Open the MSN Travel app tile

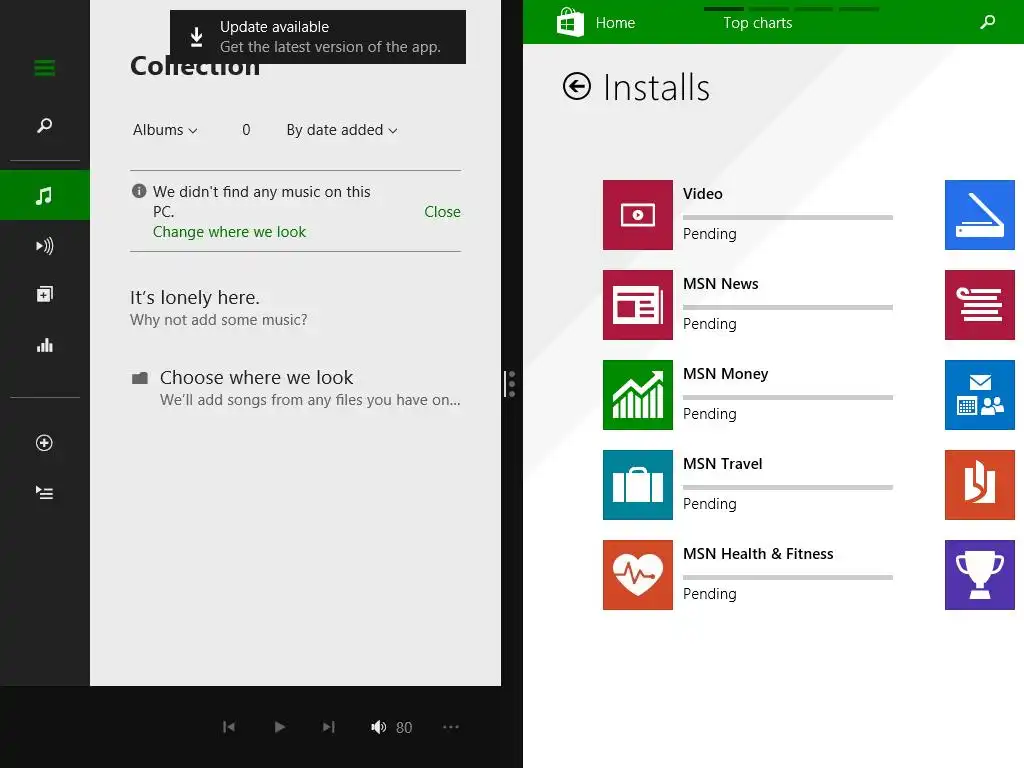(x=637, y=485)
